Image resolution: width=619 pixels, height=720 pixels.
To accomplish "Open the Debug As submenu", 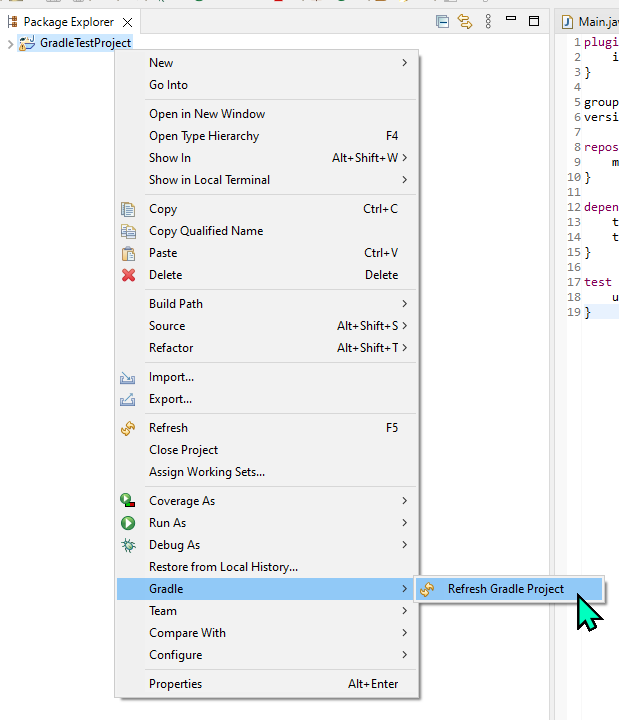I will click(x=267, y=545).
